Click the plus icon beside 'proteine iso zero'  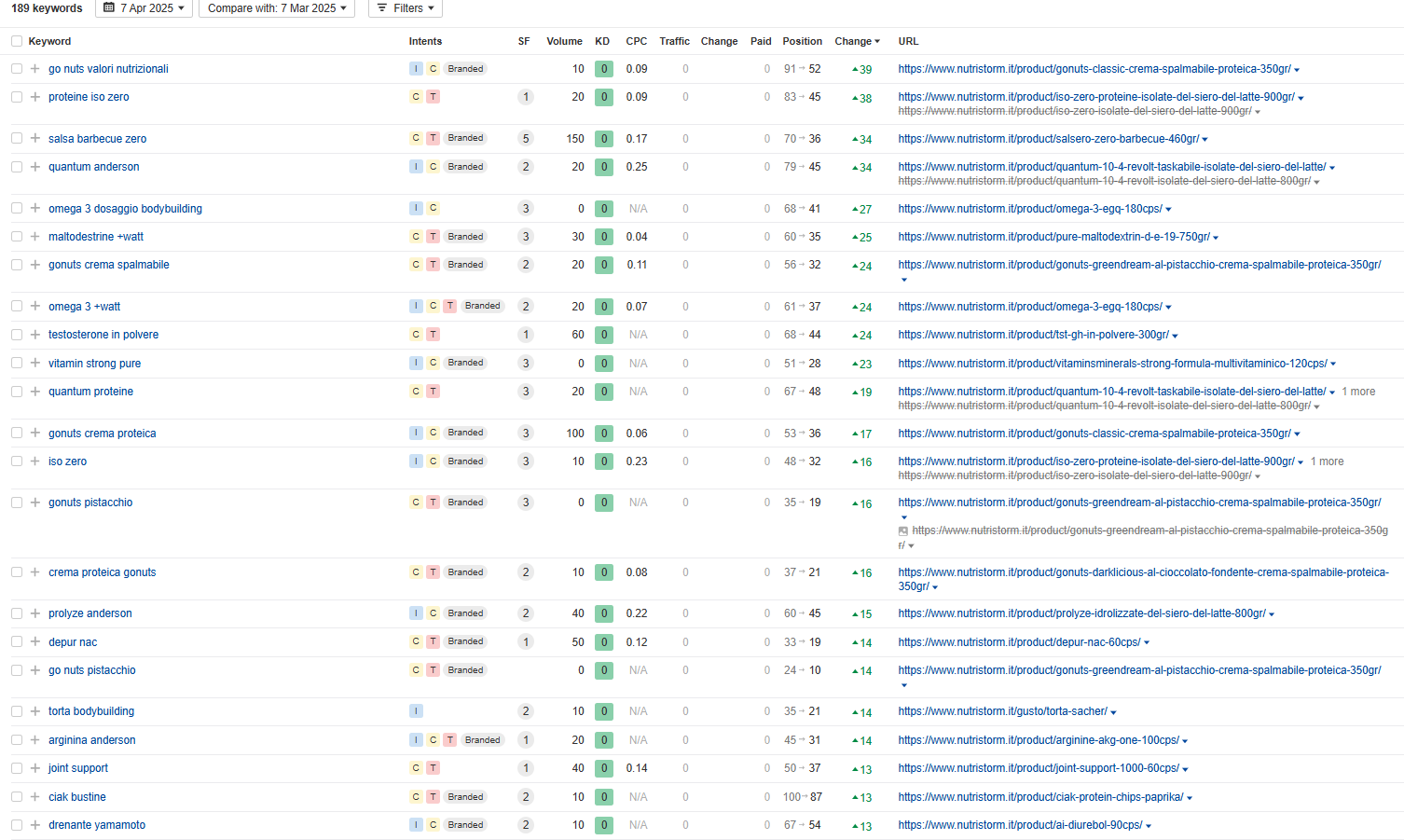(x=34, y=97)
